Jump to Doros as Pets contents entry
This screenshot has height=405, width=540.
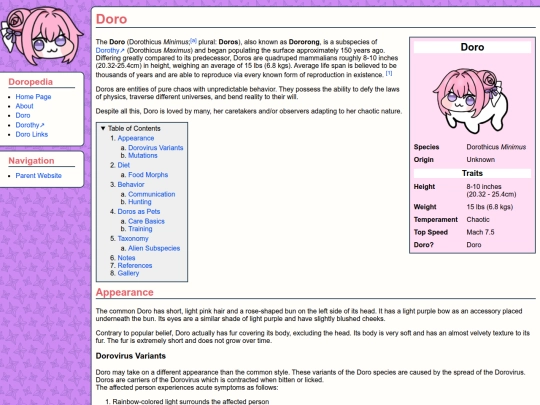(x=139, y=211)
